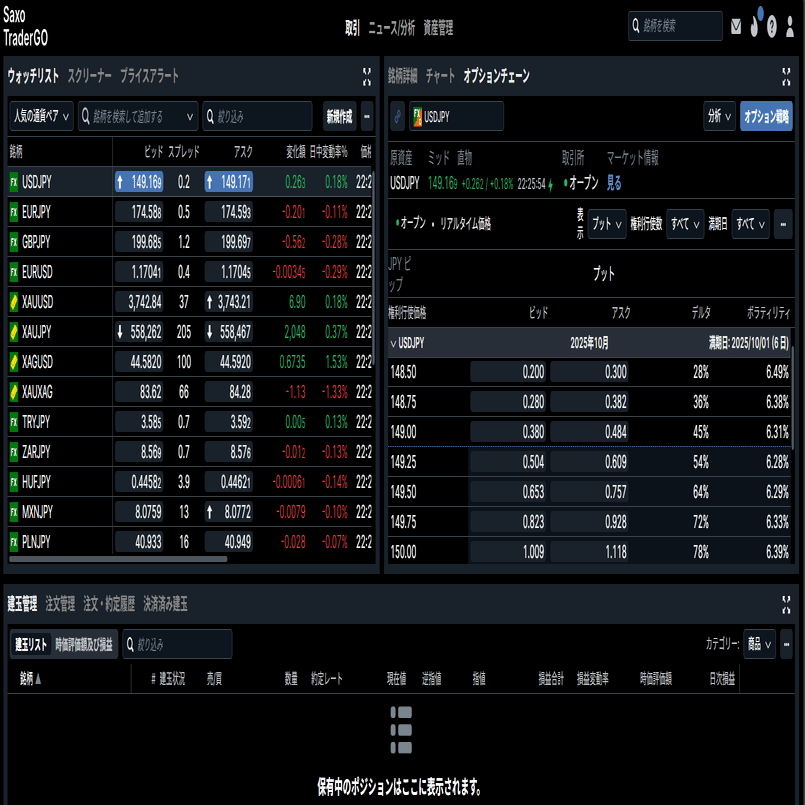Screen dimensions: 805x805
Task: Open the help question mark icon
Action: click(x=772, y=26)
